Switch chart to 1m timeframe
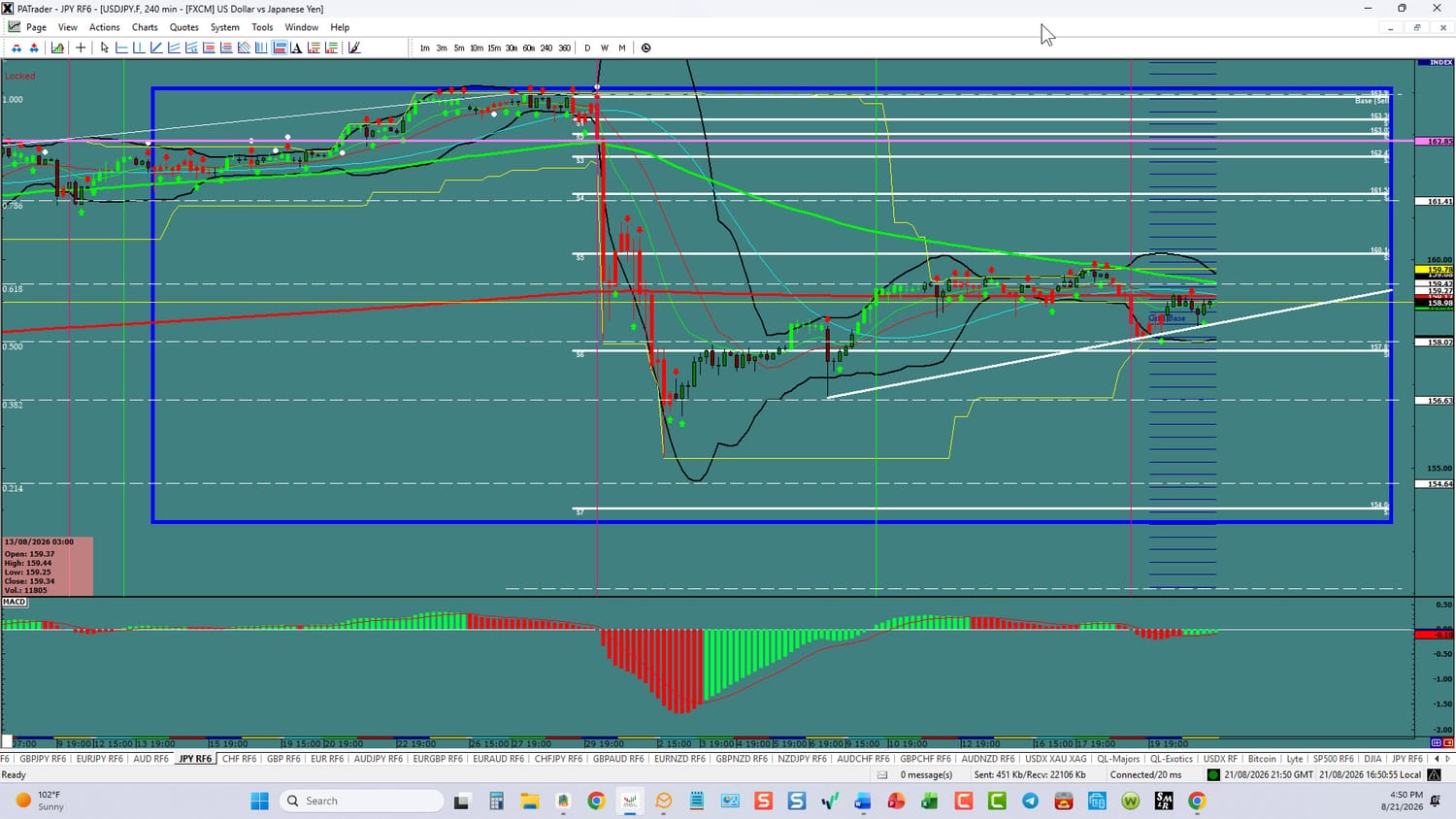Screen dimensions: 1456x819 (424, 48)
